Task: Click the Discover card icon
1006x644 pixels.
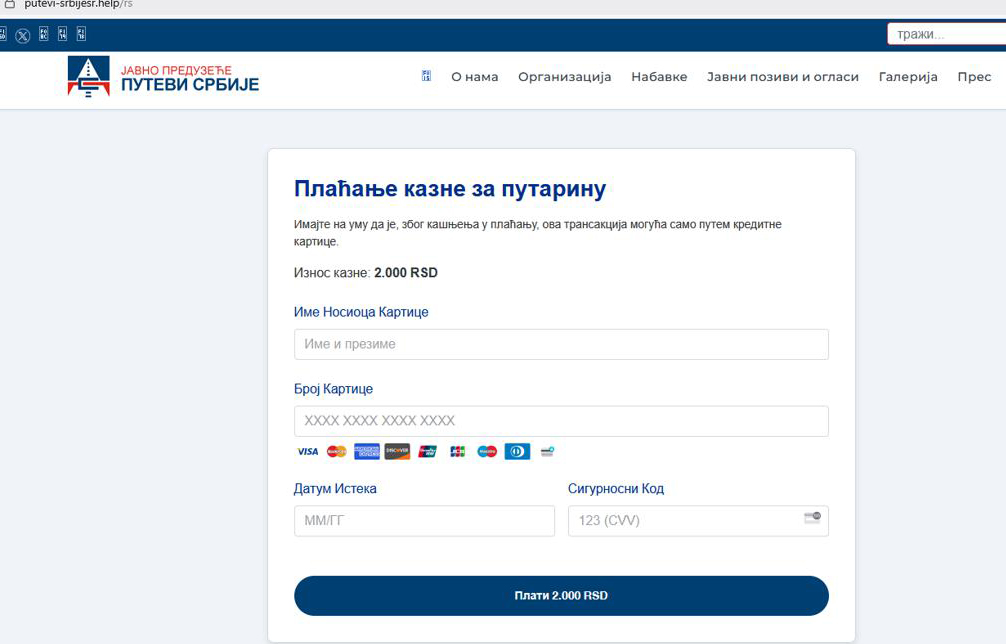Action: [397, 452]
